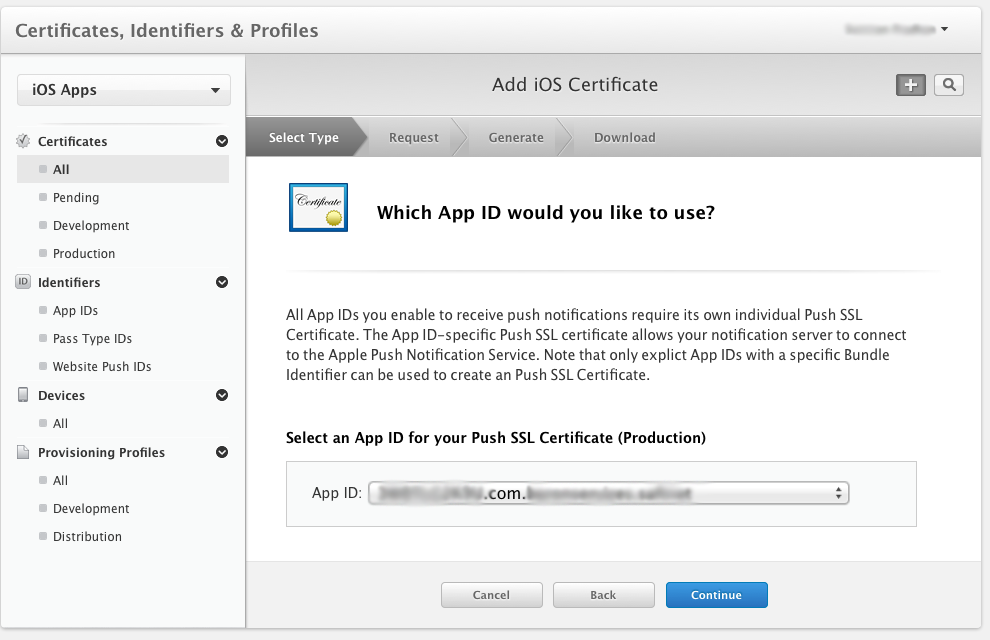Click the Request step in the wizard

tap(413, 138)
